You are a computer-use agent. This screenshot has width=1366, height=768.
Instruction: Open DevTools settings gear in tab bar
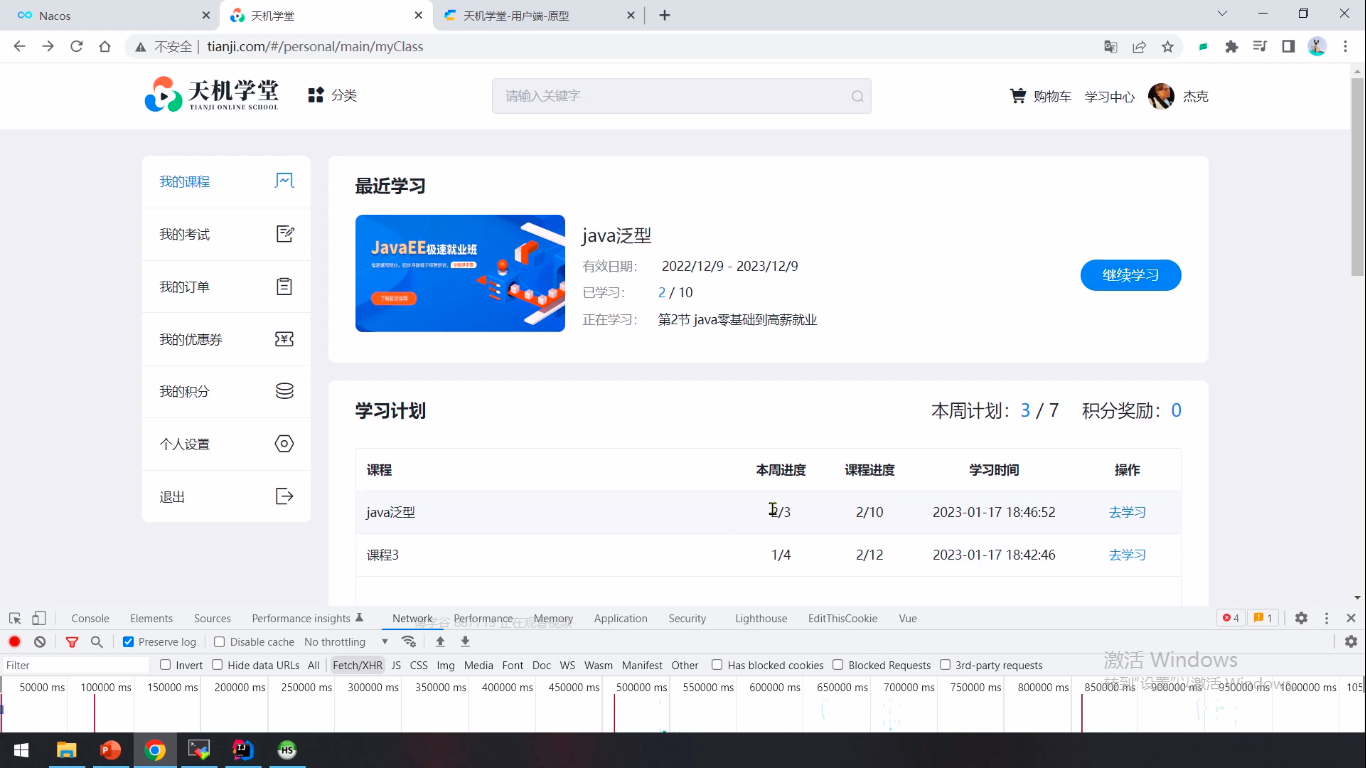point(1301,618)
